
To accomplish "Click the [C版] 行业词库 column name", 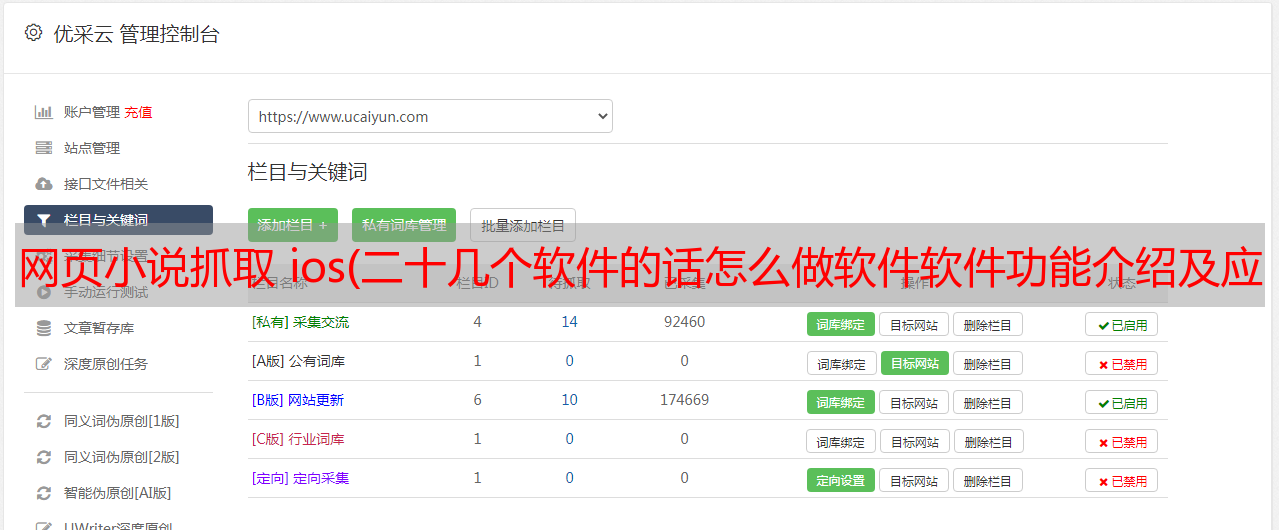I will click(x=298, y=439).
